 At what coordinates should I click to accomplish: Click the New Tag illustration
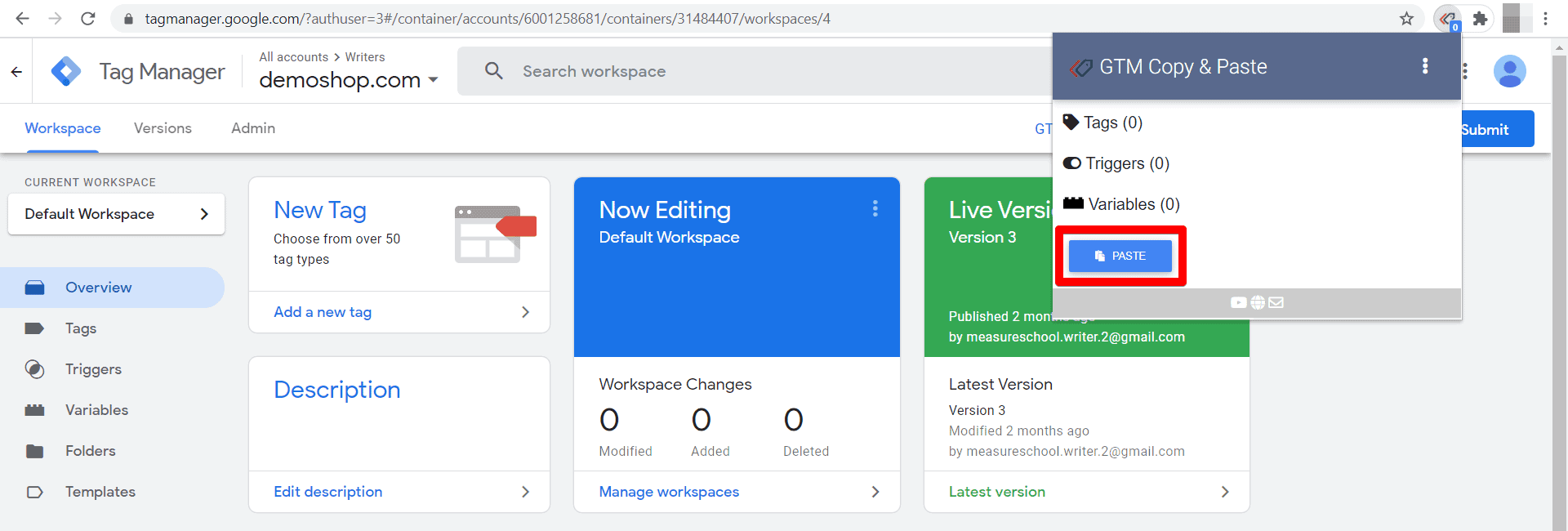point(495,234)
